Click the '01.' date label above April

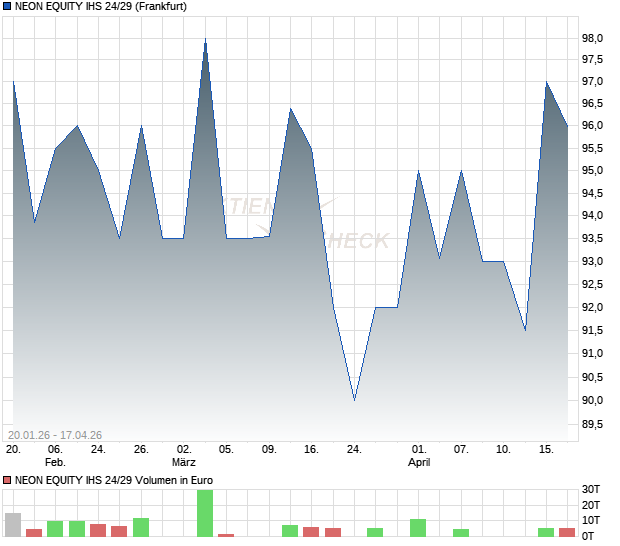coord(419,450)
